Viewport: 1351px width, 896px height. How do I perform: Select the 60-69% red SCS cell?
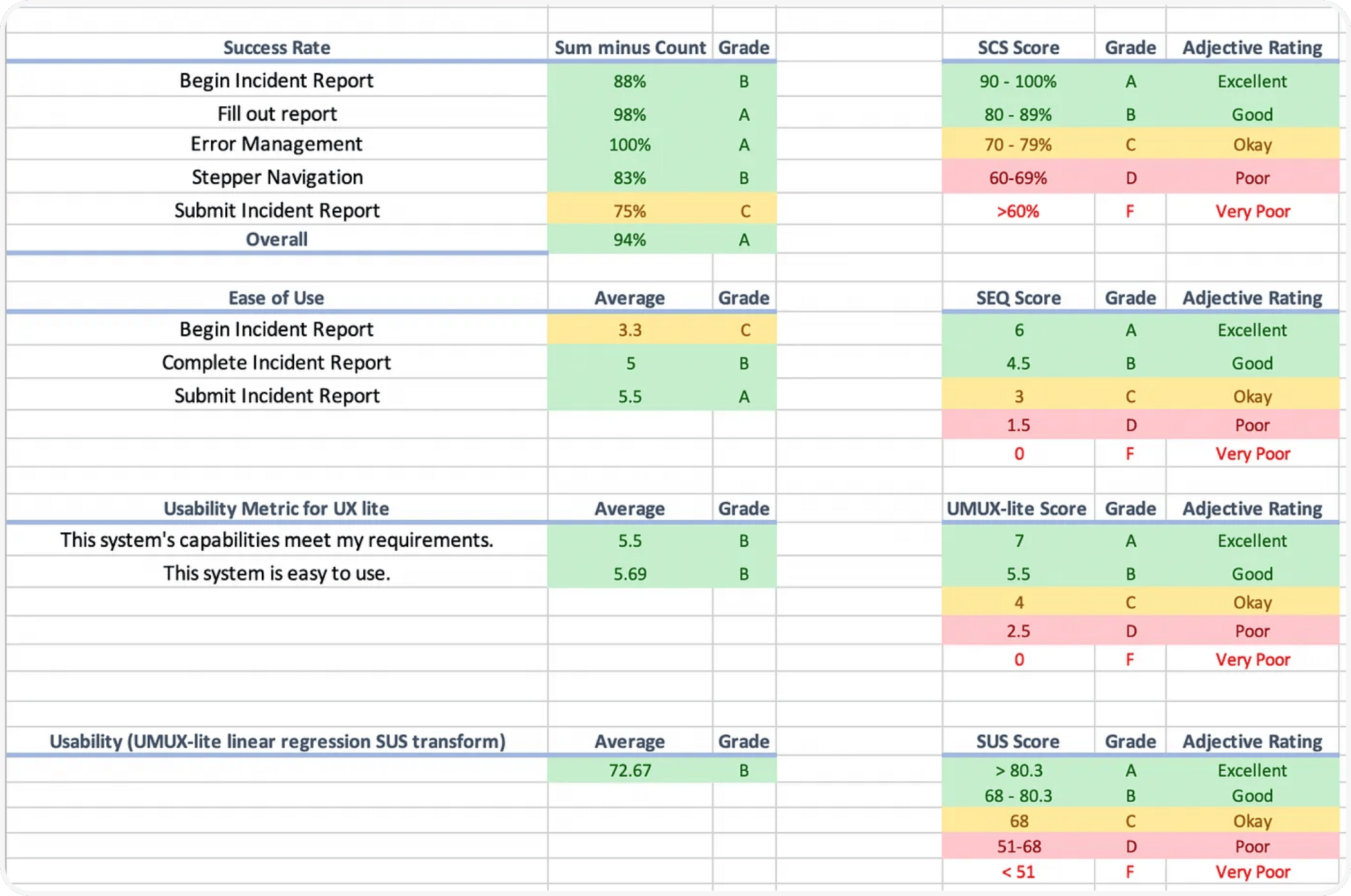click(1017, 178)
